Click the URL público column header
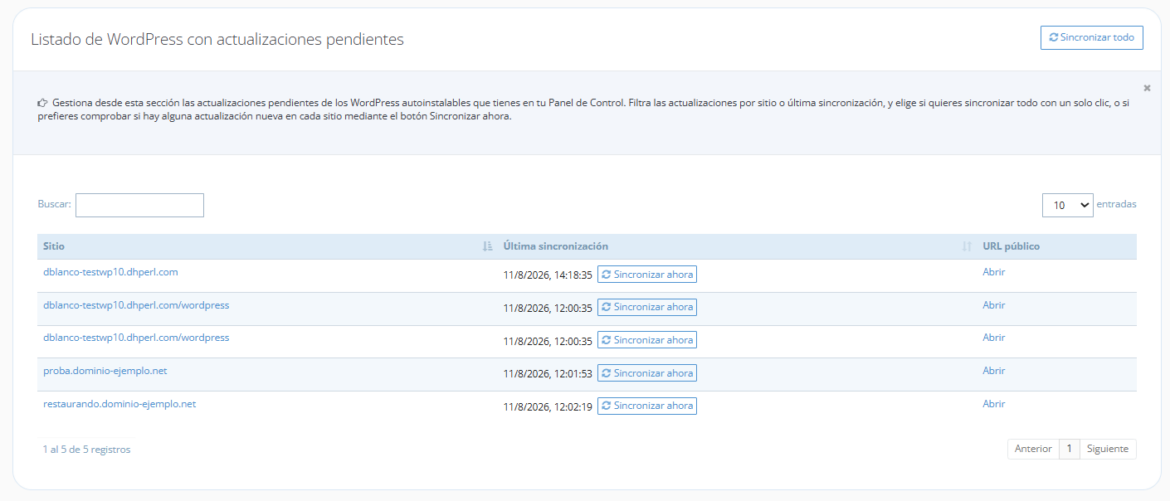 (1011, 246)
